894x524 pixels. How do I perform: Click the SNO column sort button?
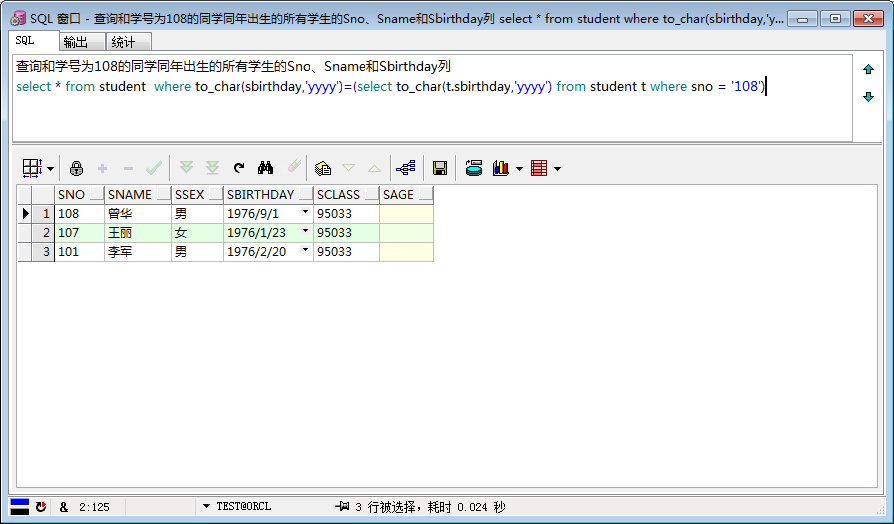tap(97, 194)
